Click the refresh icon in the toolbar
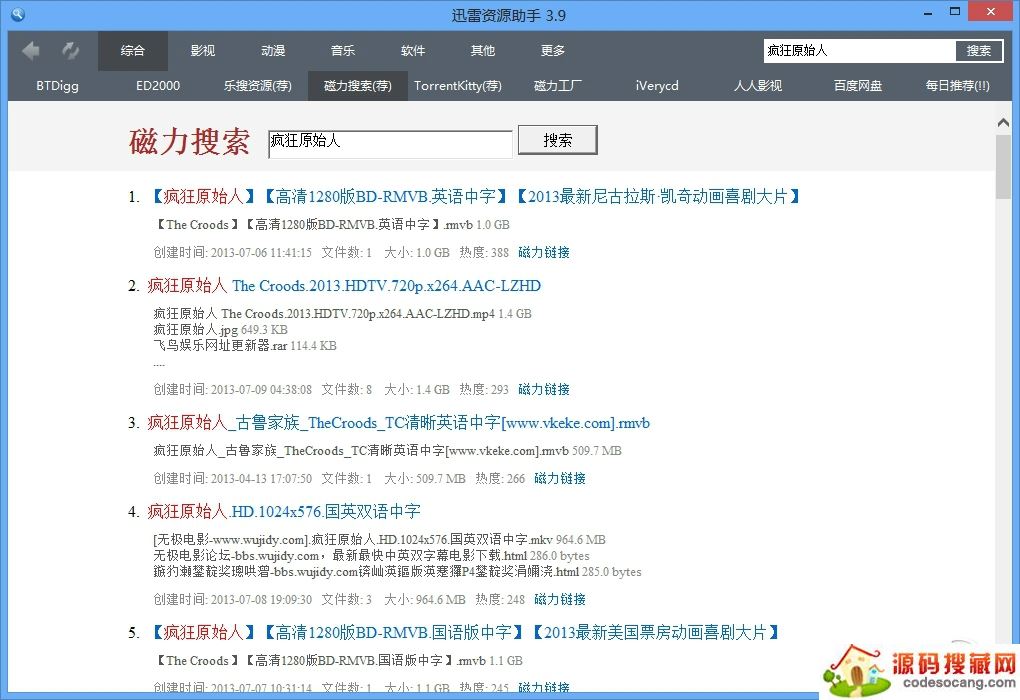Image resolution: width=1020 pixels, height=700 pixels. pyautogui.click(x=70, y=50)
